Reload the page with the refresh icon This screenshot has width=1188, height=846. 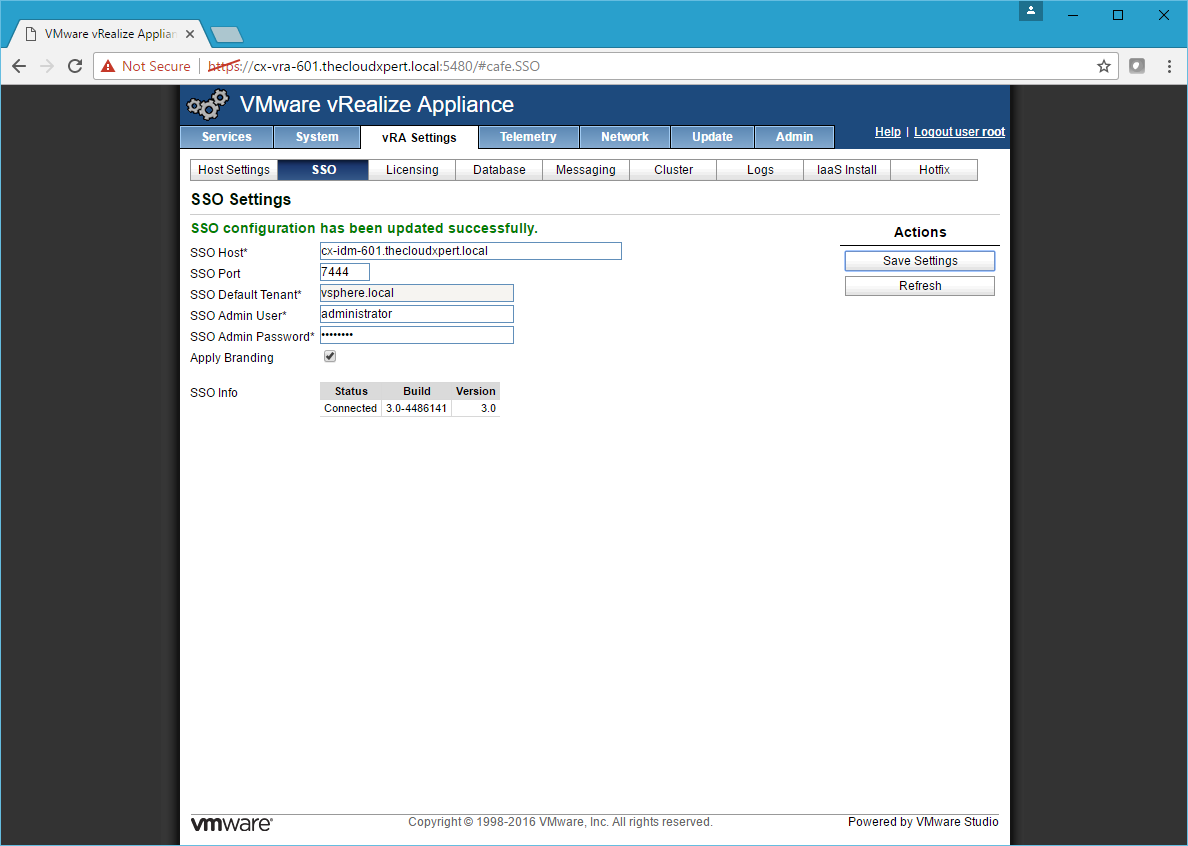(74, 66)
